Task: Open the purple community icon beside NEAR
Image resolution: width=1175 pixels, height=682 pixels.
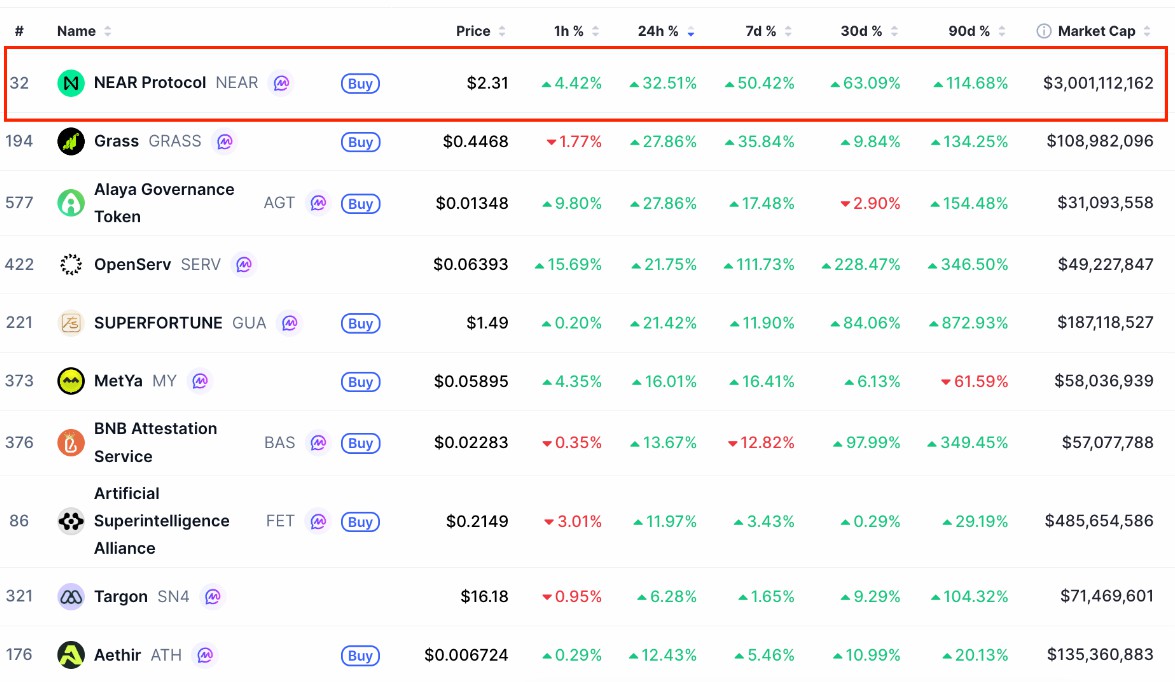Action: [281, 83]
